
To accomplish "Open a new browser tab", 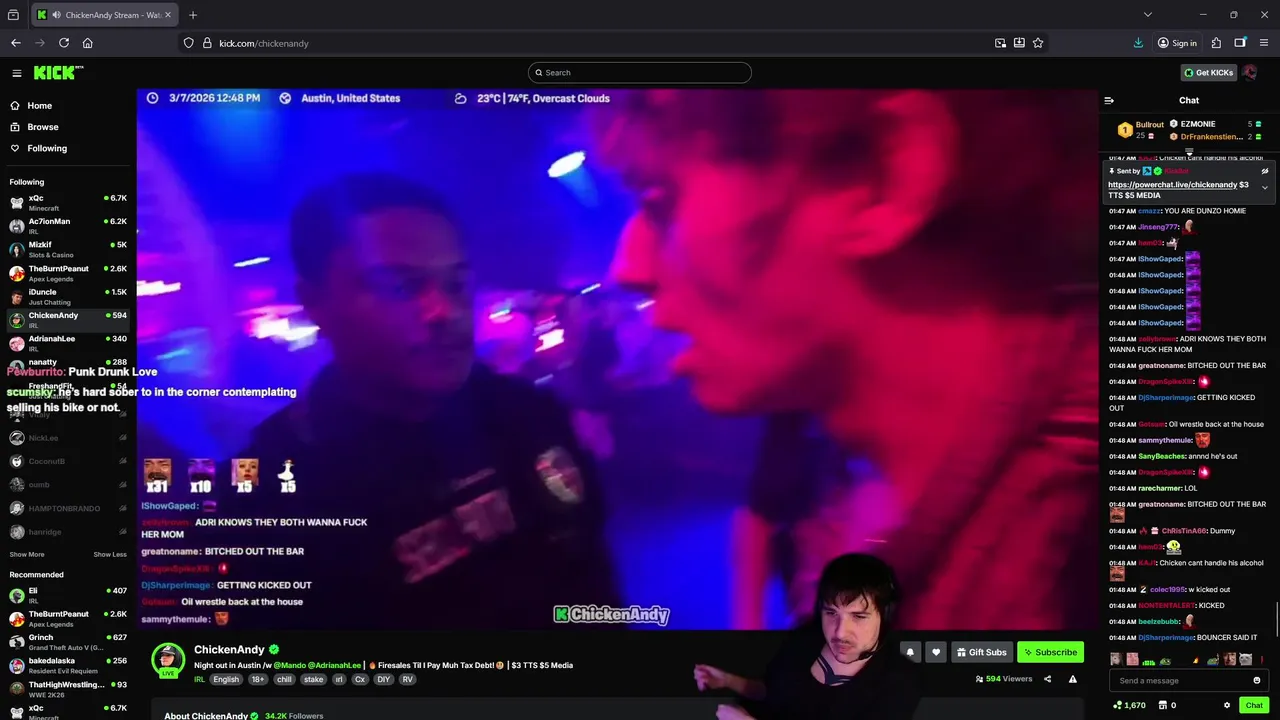I will click(x=193, y=15).
